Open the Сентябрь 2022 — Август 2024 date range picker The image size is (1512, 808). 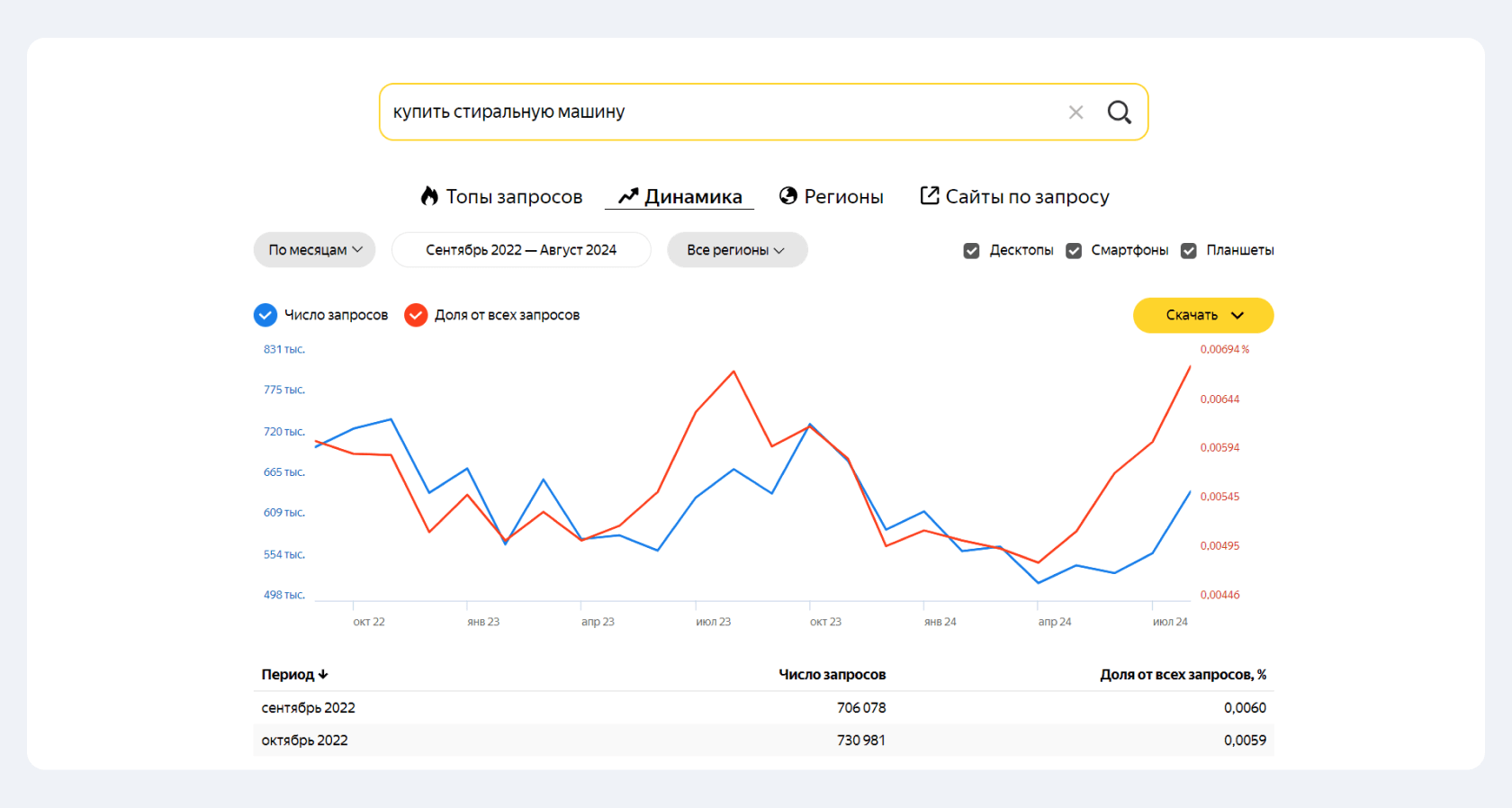click(x=521, y=250)
